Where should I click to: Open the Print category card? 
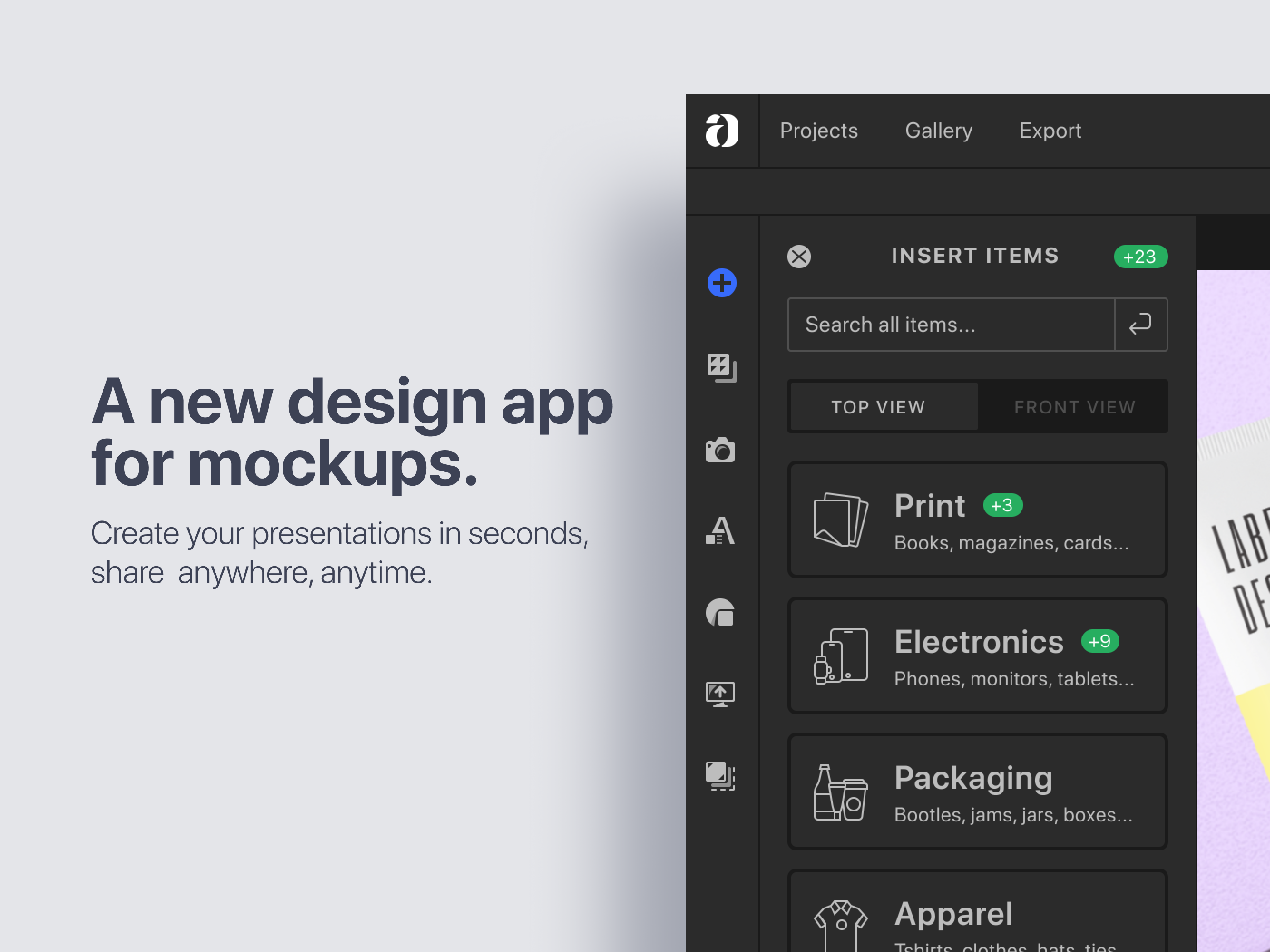[977, 520]
